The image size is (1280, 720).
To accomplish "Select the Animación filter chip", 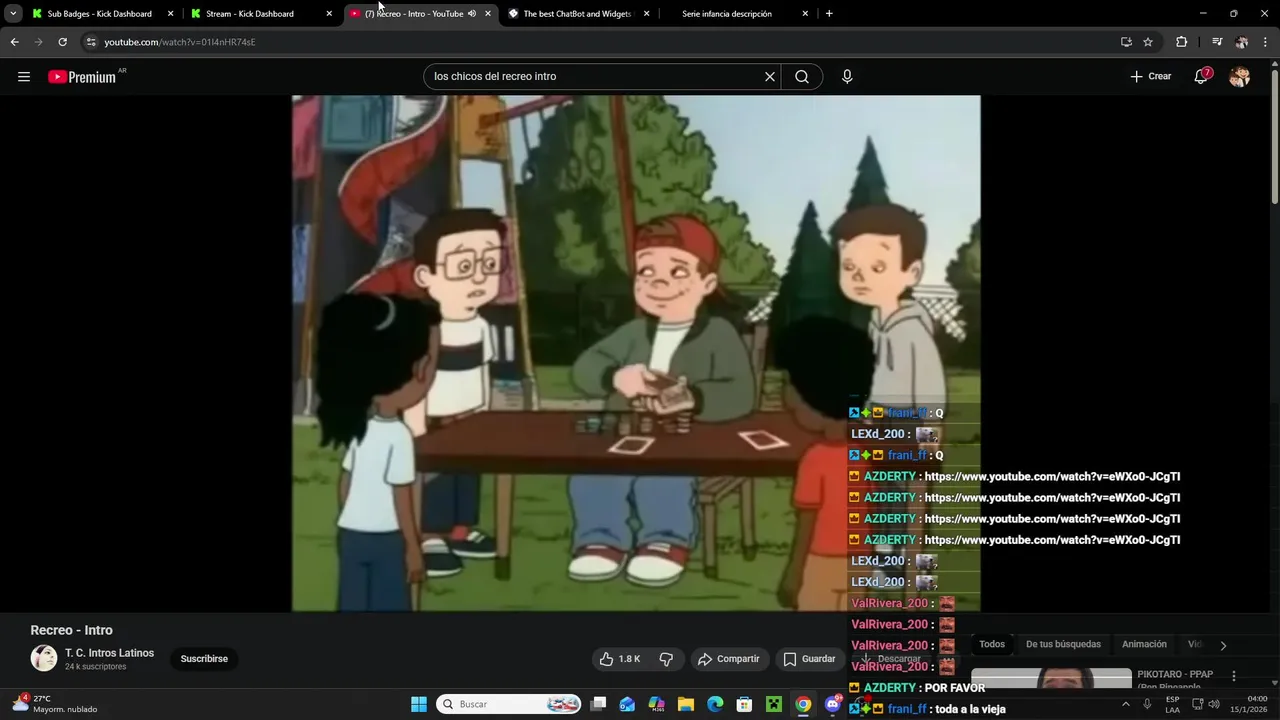I will tap(1144, 645).
